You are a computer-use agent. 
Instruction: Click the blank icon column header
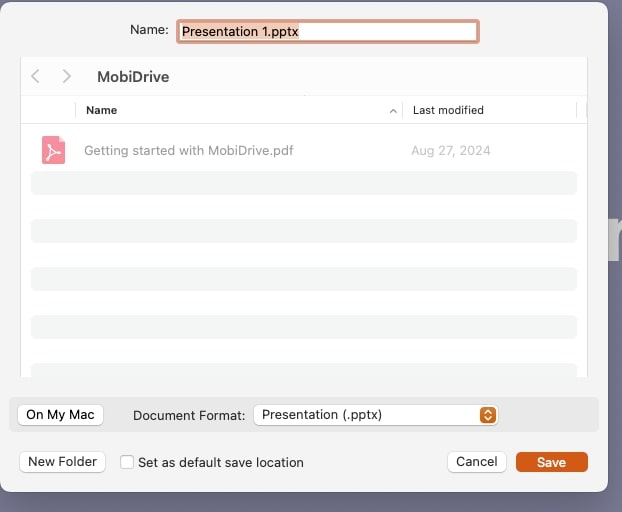click(x=48, y=110)
